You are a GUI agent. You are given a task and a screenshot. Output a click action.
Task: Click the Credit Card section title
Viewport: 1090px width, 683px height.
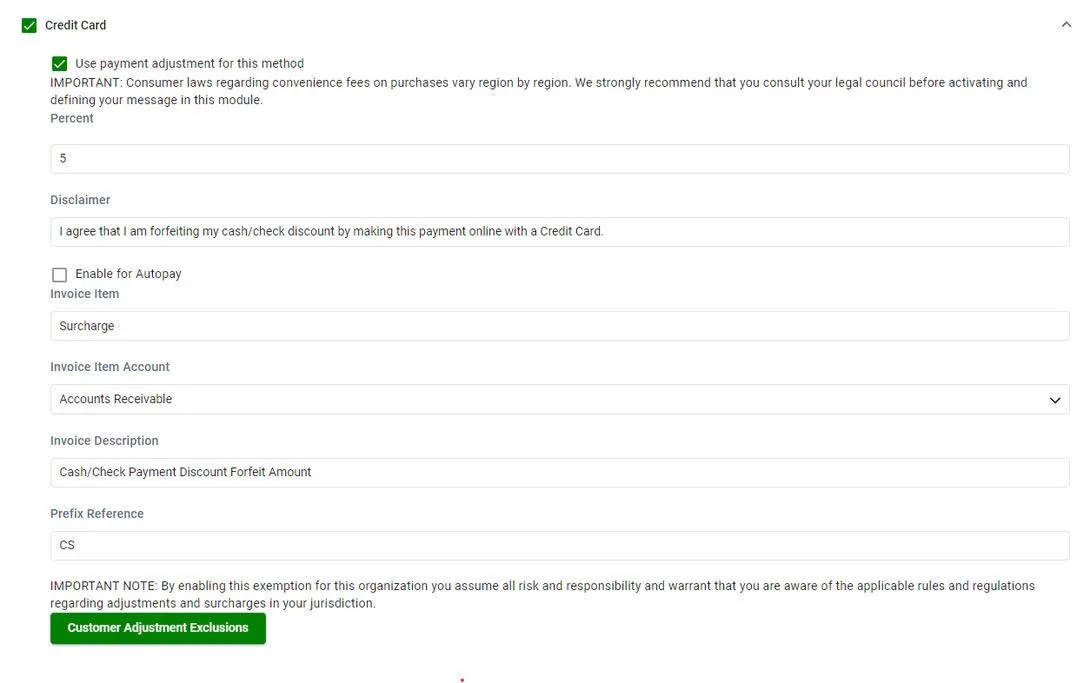pos(75,25)
